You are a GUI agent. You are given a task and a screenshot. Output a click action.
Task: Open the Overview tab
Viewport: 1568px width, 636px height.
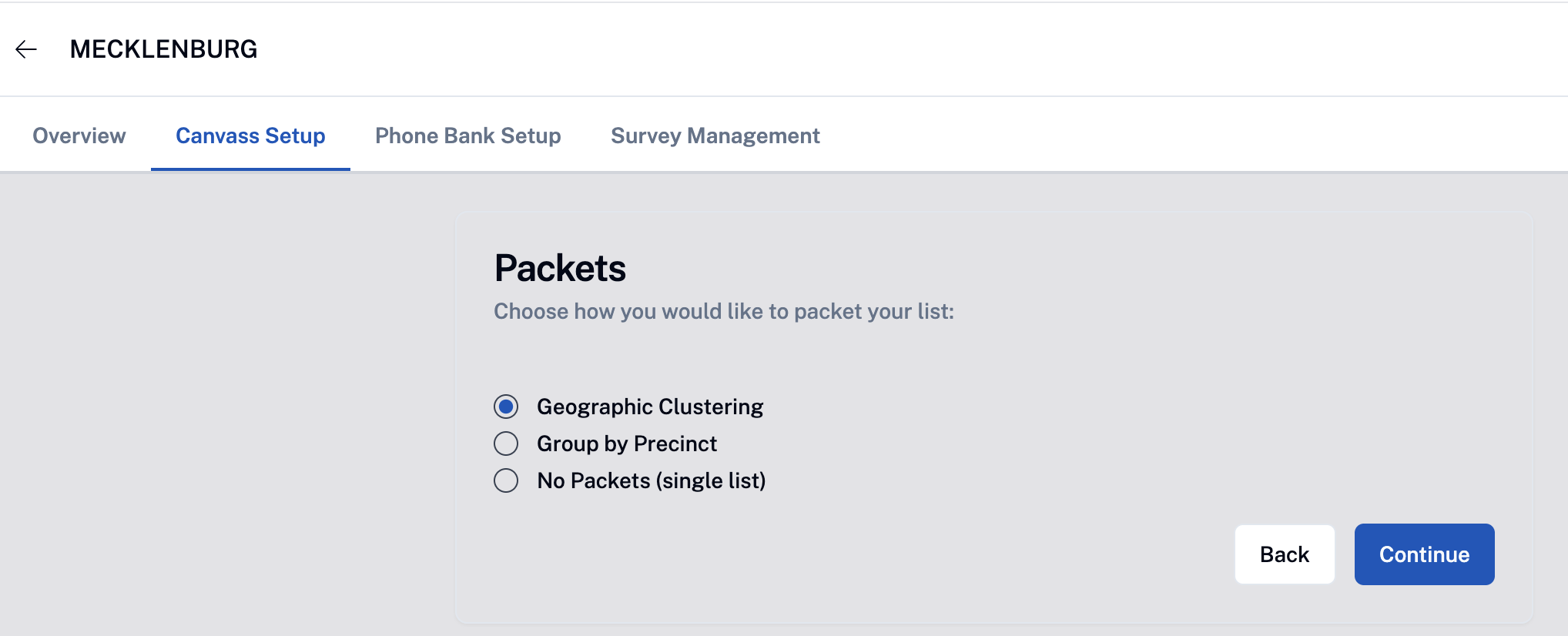79,136
